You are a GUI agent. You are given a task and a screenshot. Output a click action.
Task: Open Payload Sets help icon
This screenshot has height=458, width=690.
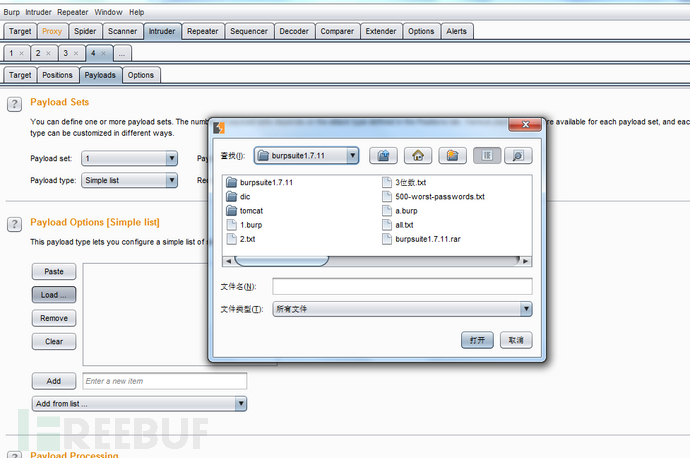tap(14, 104)
